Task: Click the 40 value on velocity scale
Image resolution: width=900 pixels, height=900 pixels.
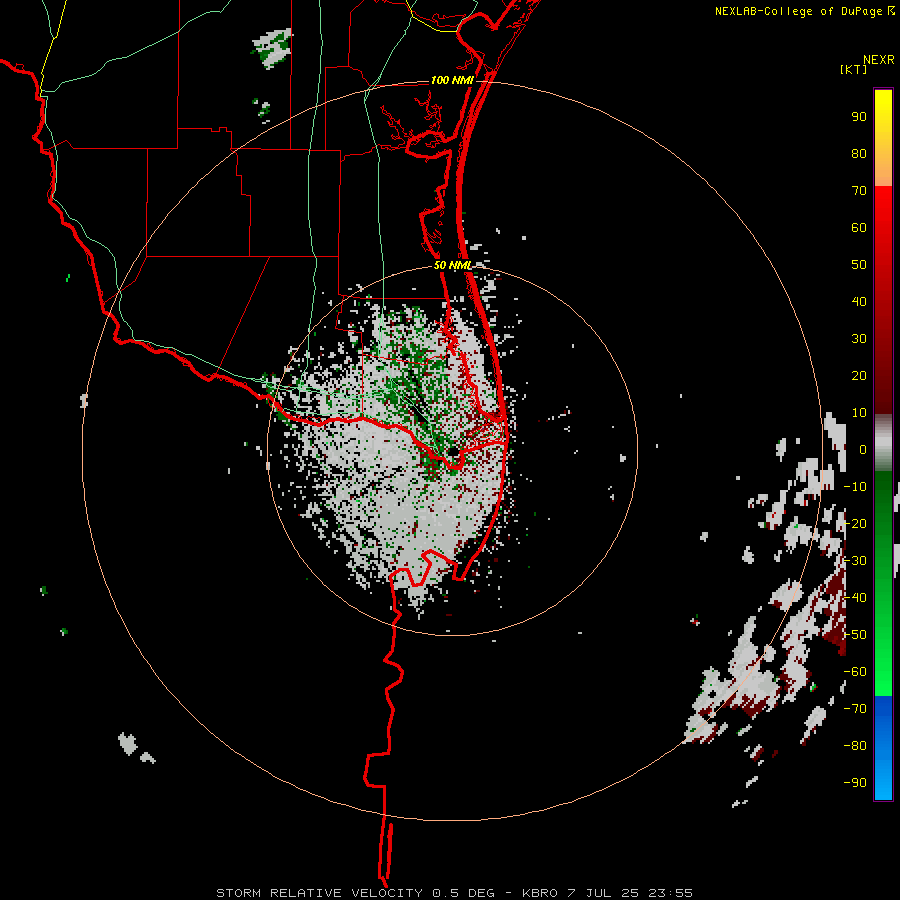Action: pos(859,302)
